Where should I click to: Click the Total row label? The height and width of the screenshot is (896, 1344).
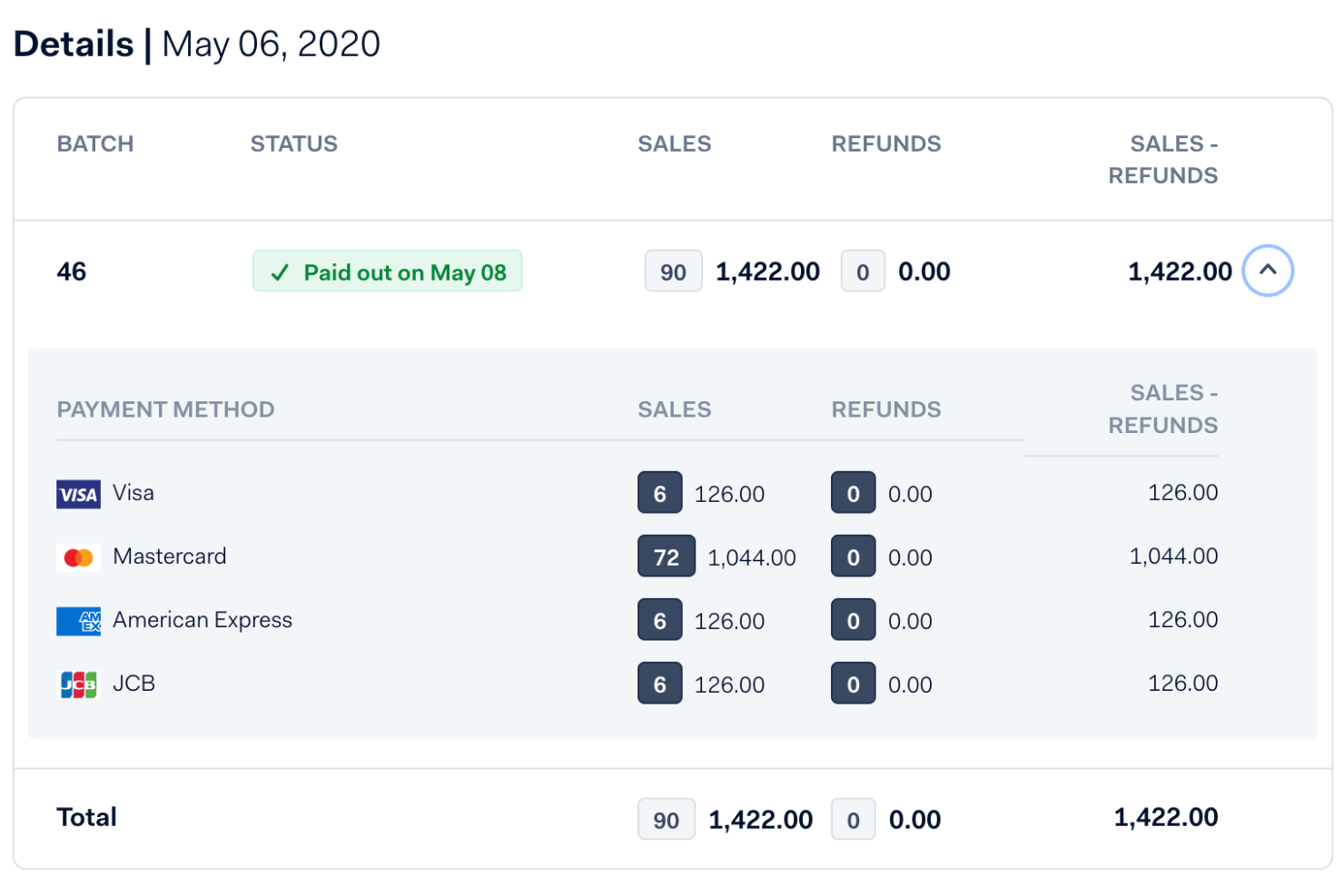(x=87, y=817)
